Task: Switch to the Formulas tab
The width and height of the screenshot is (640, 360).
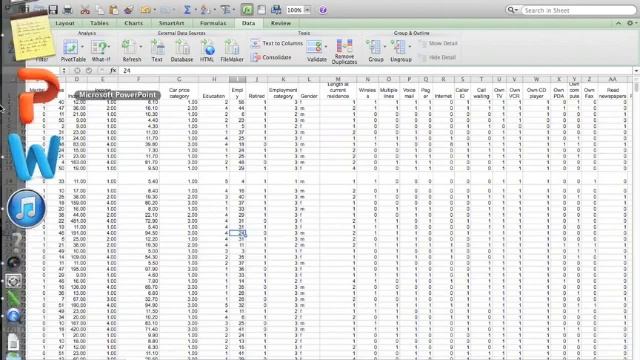Action: pyautogui.click(x=213, y=23)
